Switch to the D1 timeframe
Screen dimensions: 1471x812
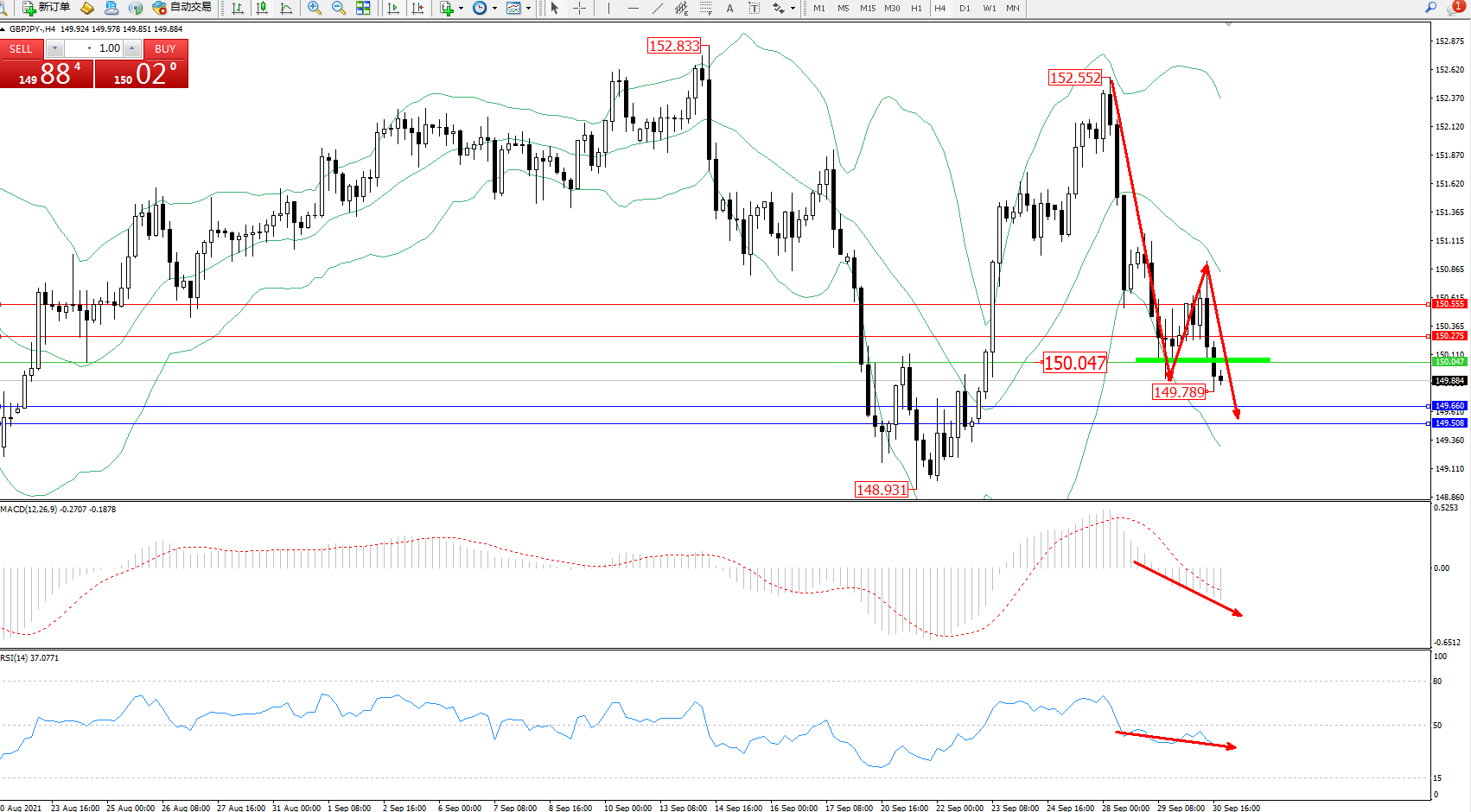[x=965, y=8]
